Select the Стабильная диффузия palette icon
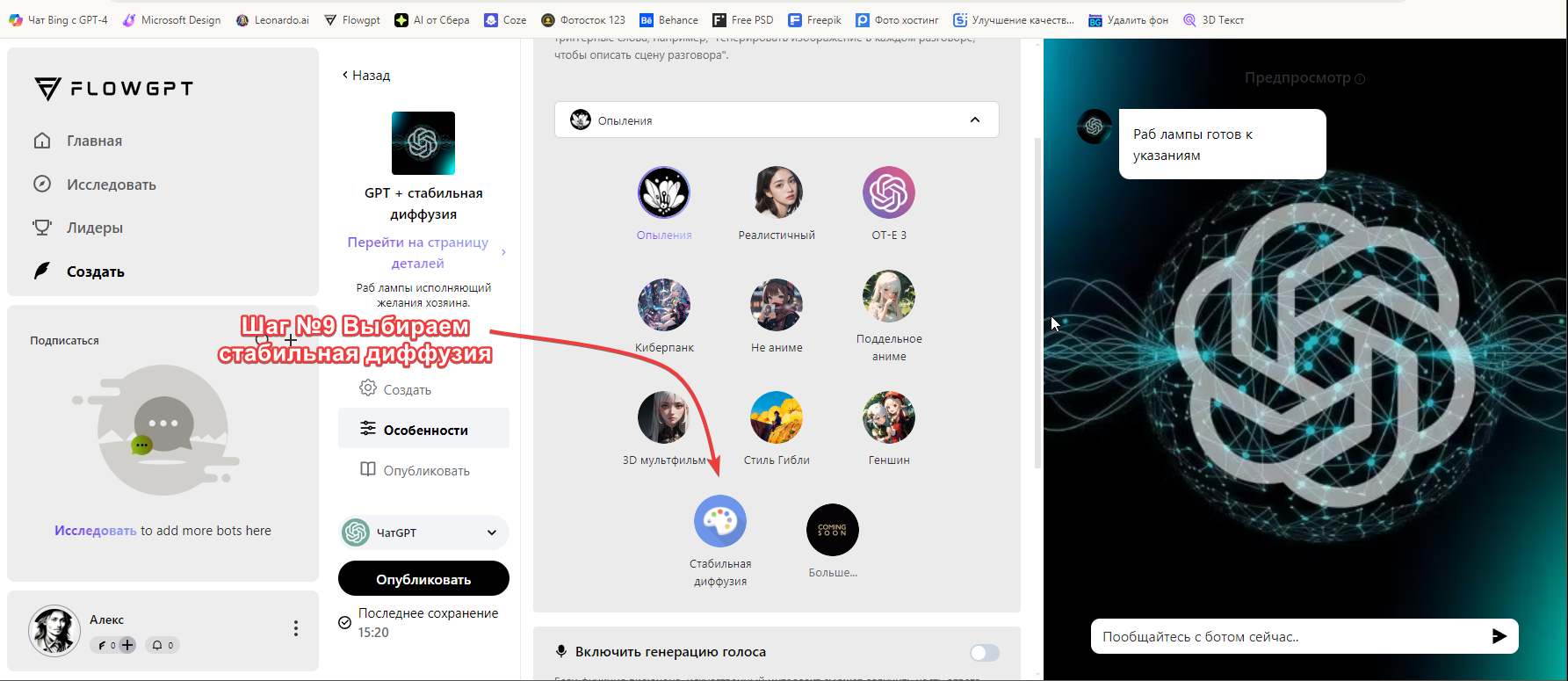Screen dimensions: 1568x681 point(719,521)
